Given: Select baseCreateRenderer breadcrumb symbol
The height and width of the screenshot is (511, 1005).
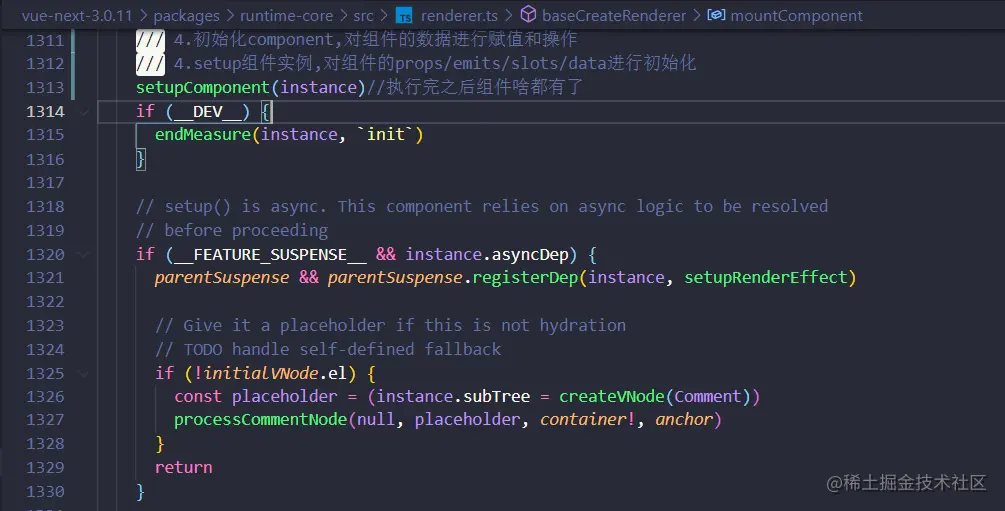Looking at the screenshot, I should point(614,15).
